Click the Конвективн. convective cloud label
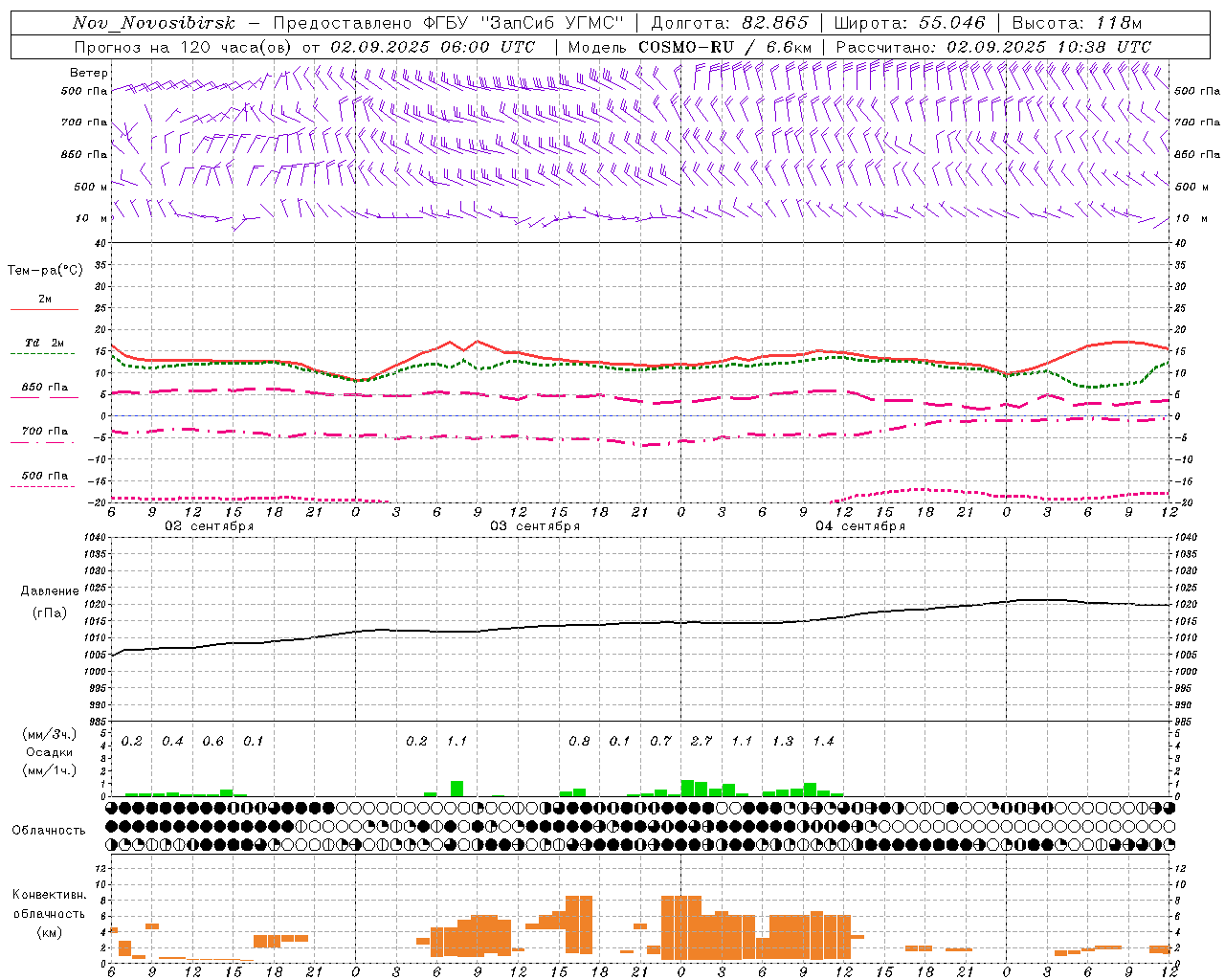Screen dimensions: 1225x980 [49, 895]
